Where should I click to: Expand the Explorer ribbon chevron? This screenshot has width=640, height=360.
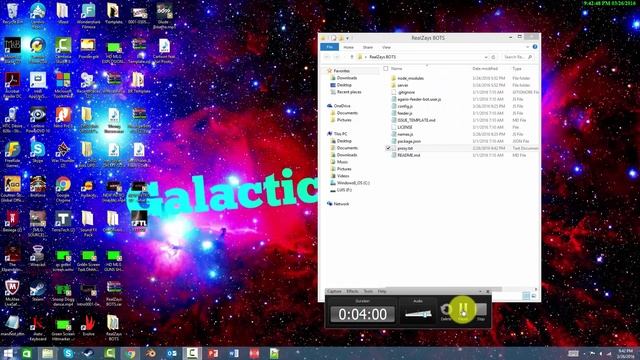coord(528,47)
